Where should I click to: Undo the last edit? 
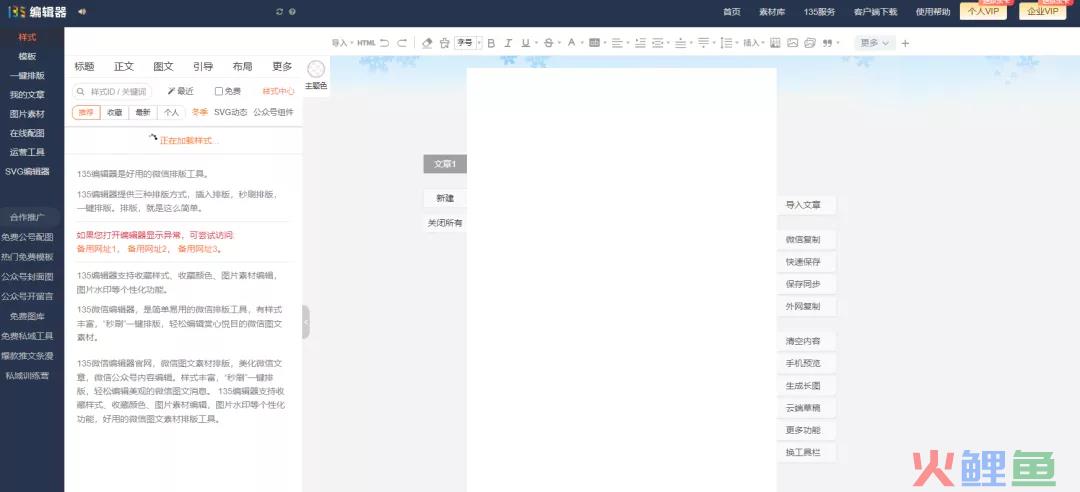click(384, 43)
